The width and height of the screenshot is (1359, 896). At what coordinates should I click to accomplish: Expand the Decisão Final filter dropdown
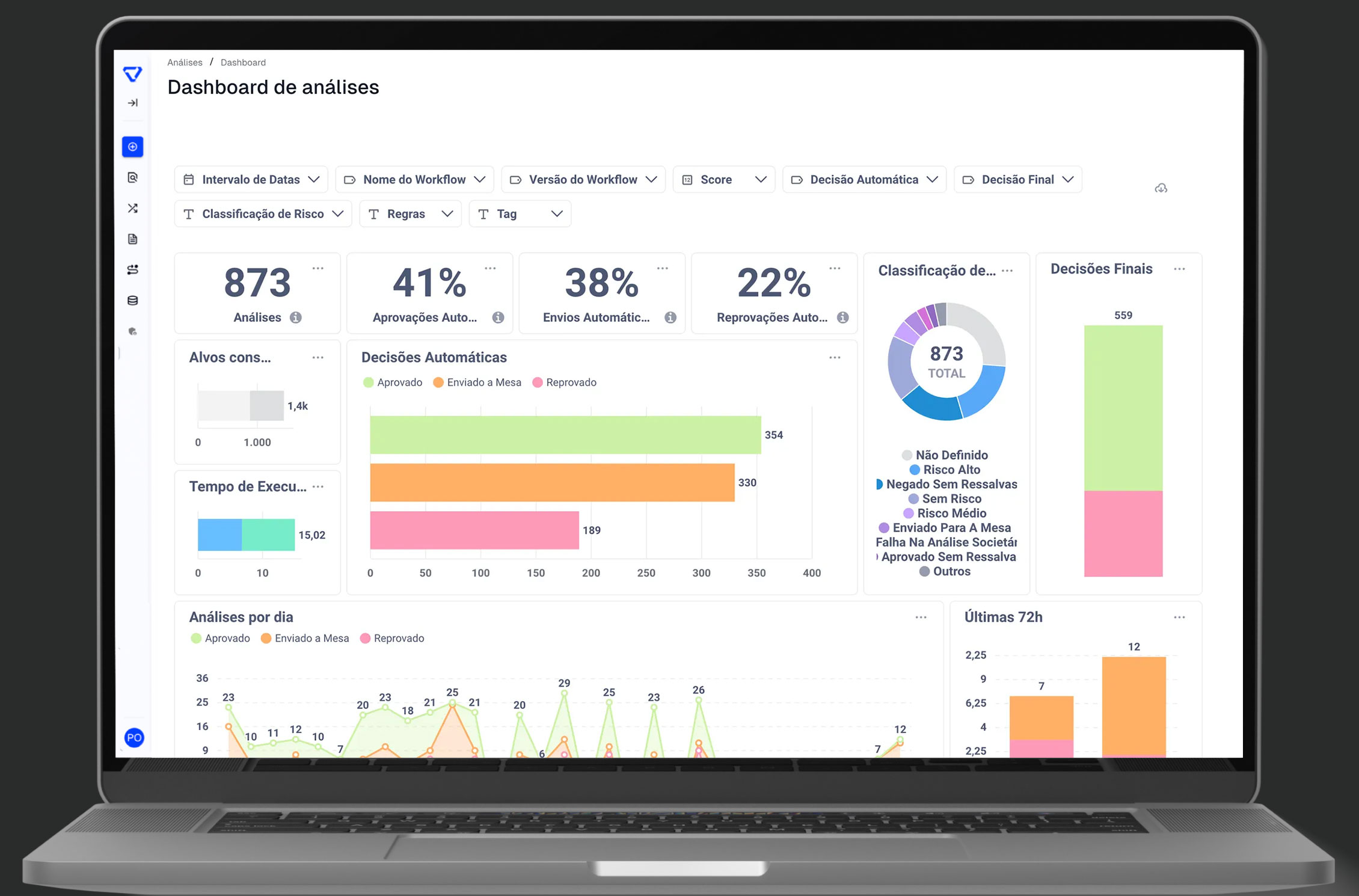click(1017, 179)
